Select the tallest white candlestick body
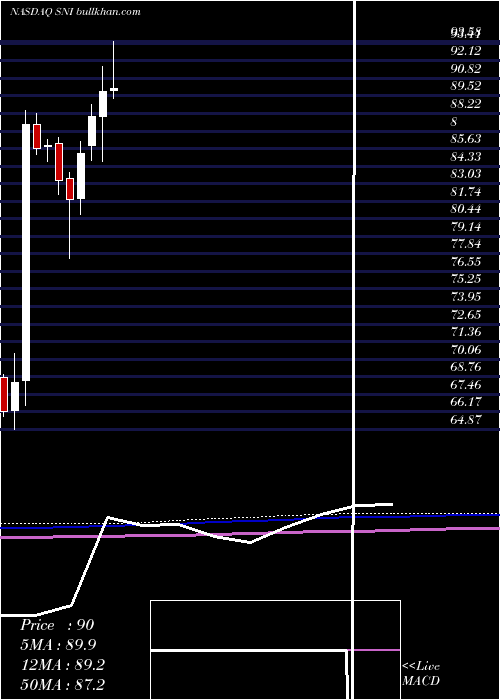The width and height of the screenshot is (500, 700). tap(26, 253)
